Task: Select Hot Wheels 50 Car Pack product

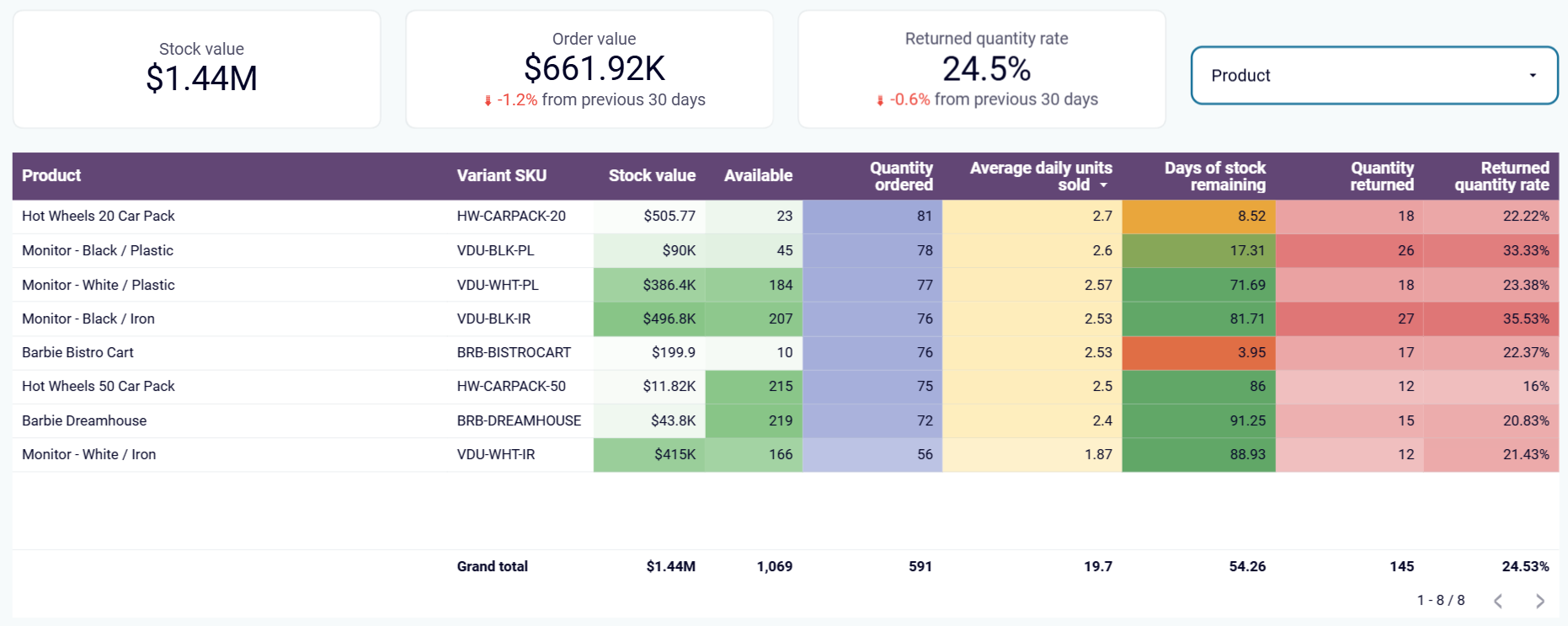Action: [99, 386]
